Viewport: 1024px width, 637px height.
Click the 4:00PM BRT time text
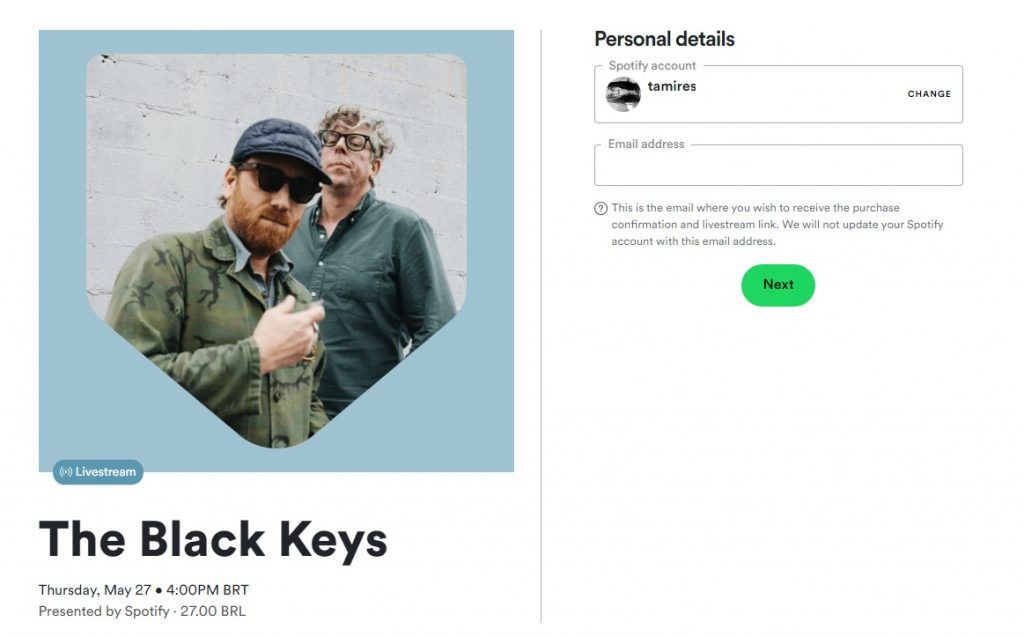click(207, 590)
